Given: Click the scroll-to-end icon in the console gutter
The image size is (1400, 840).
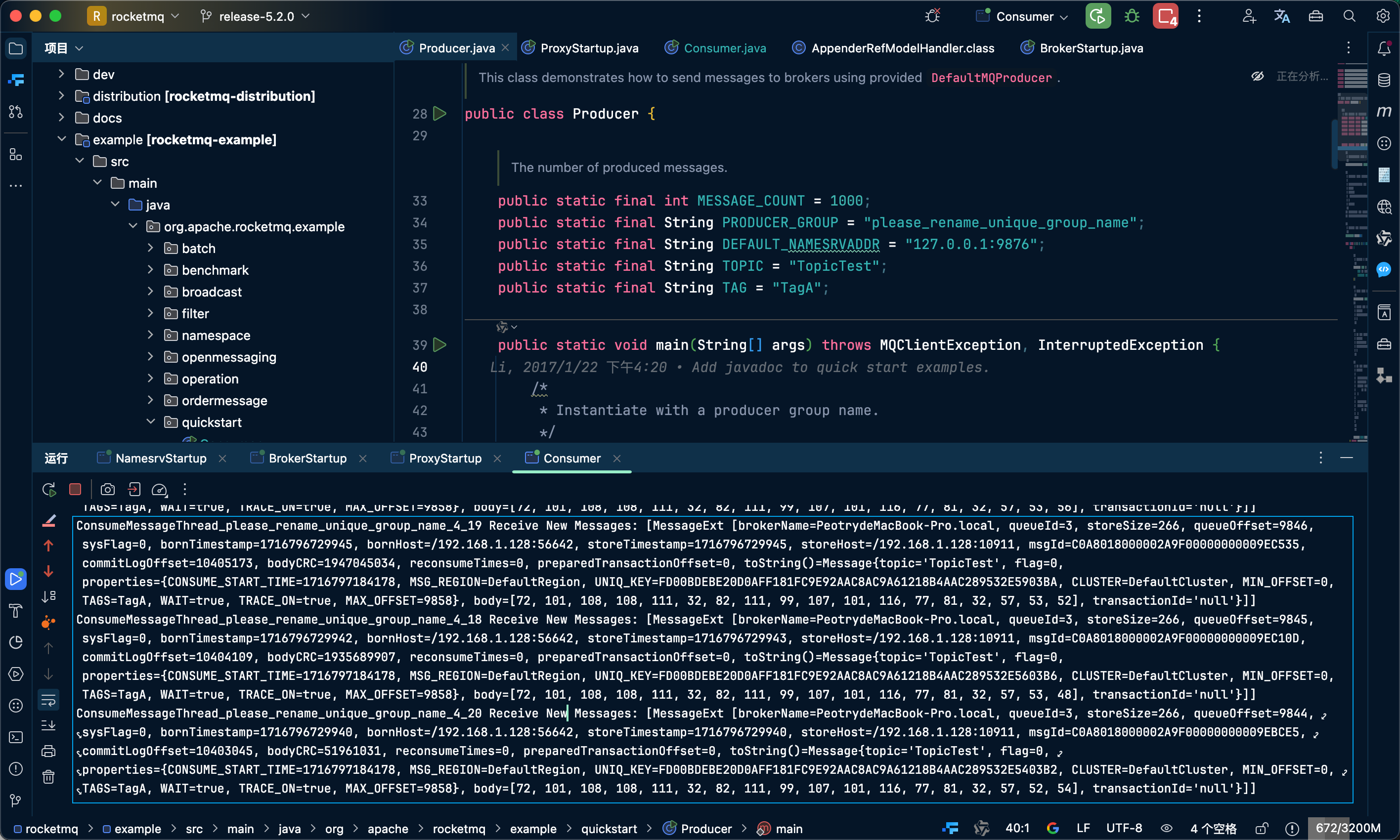Looking at the screenshot, I should tap(48, 725).
